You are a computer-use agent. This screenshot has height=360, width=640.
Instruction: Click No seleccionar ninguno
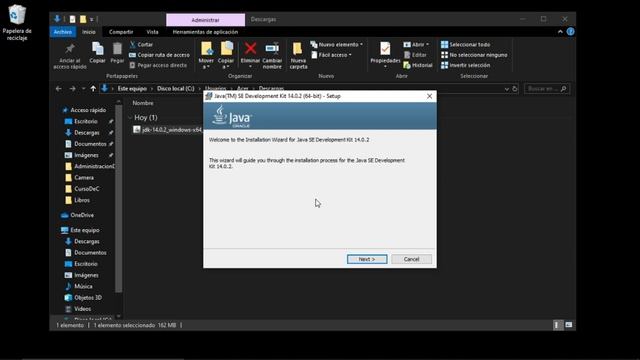[x=474, y=55]
